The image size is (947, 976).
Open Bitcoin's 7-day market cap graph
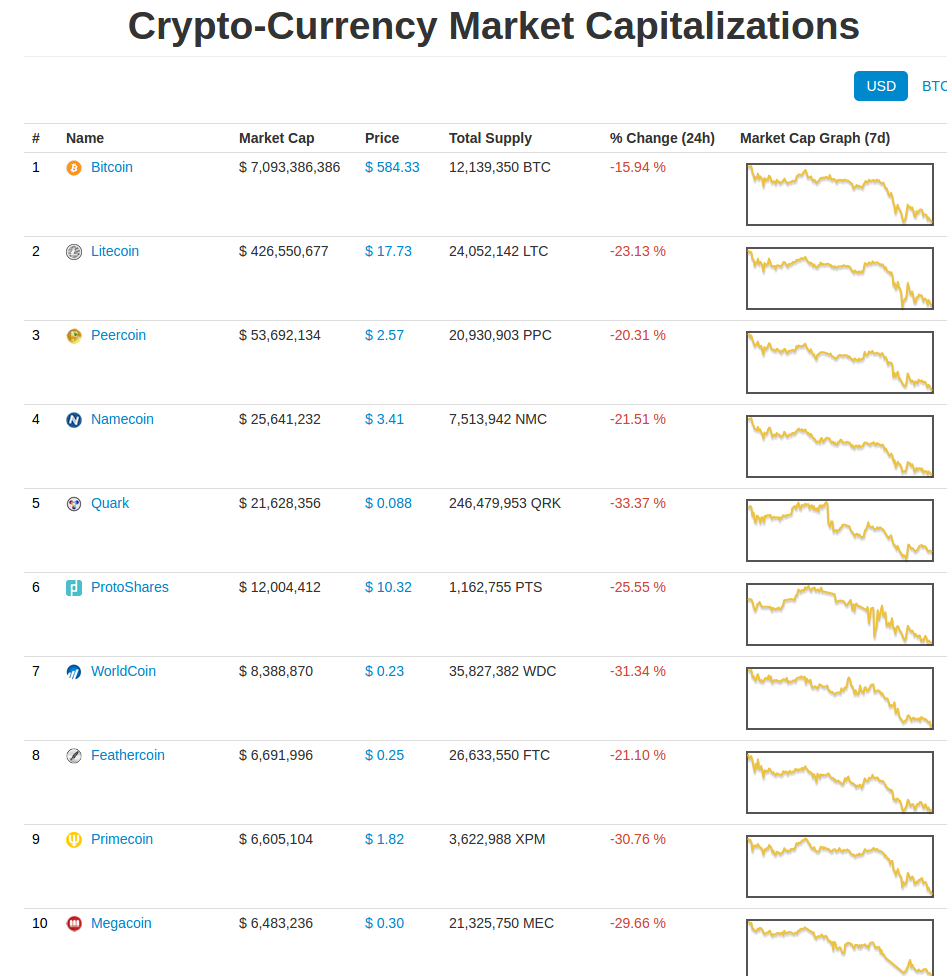pyautogui.click(x=839, y=194)
